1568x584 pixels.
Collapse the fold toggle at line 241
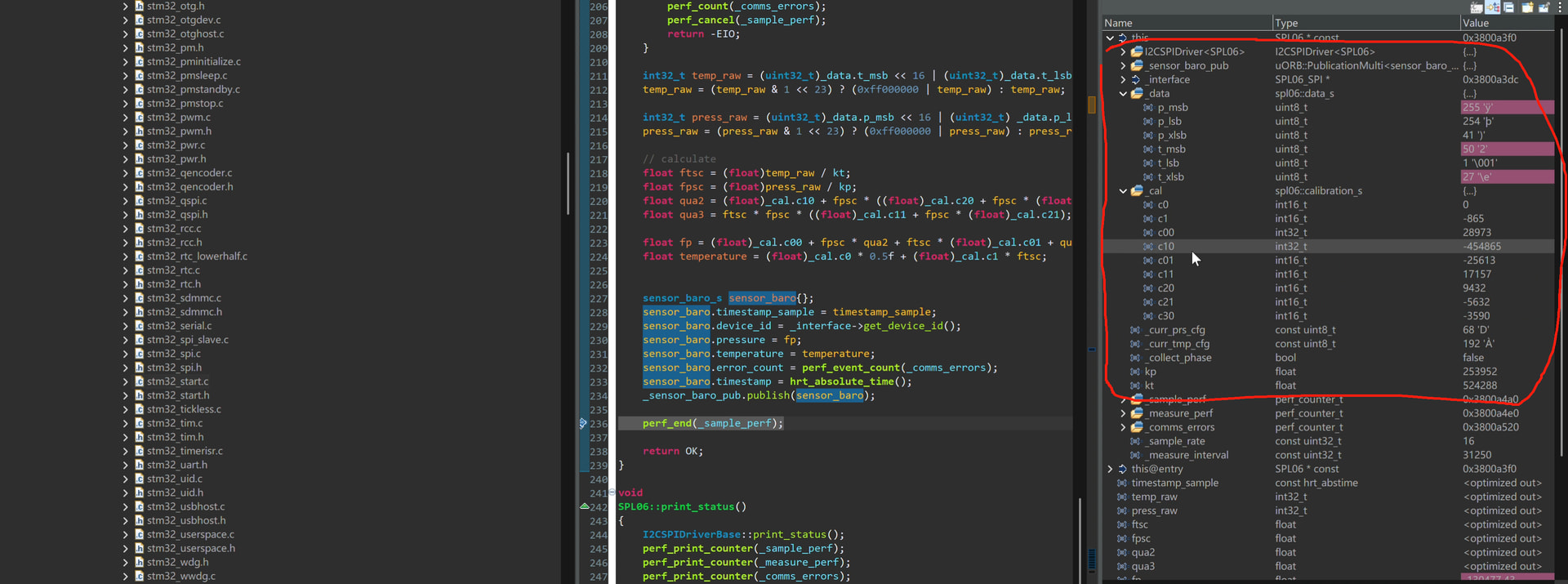(x=612, y=493)
